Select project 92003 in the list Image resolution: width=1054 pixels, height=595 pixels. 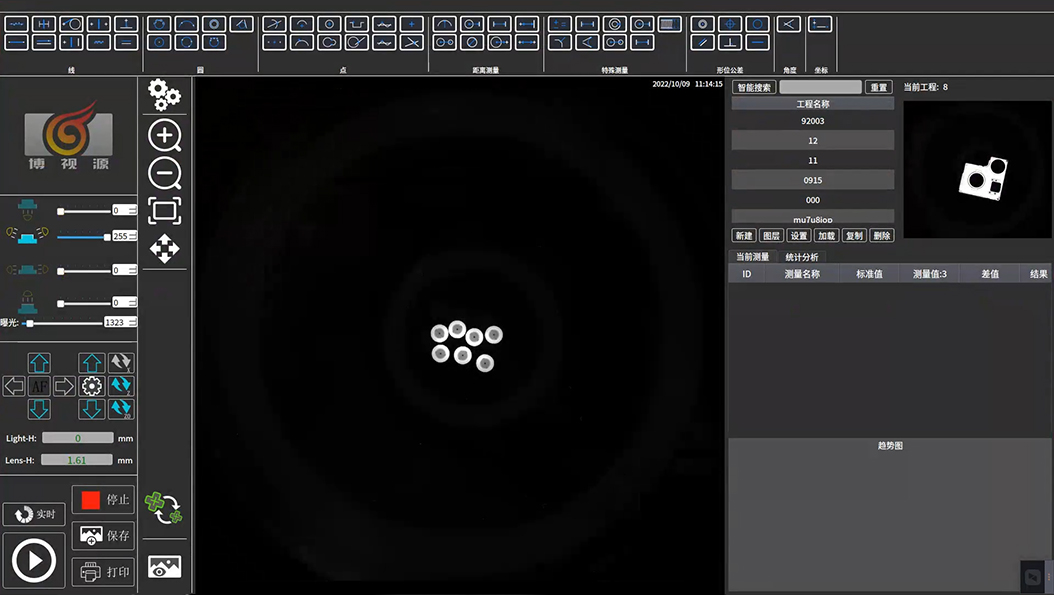coord(813,121)
